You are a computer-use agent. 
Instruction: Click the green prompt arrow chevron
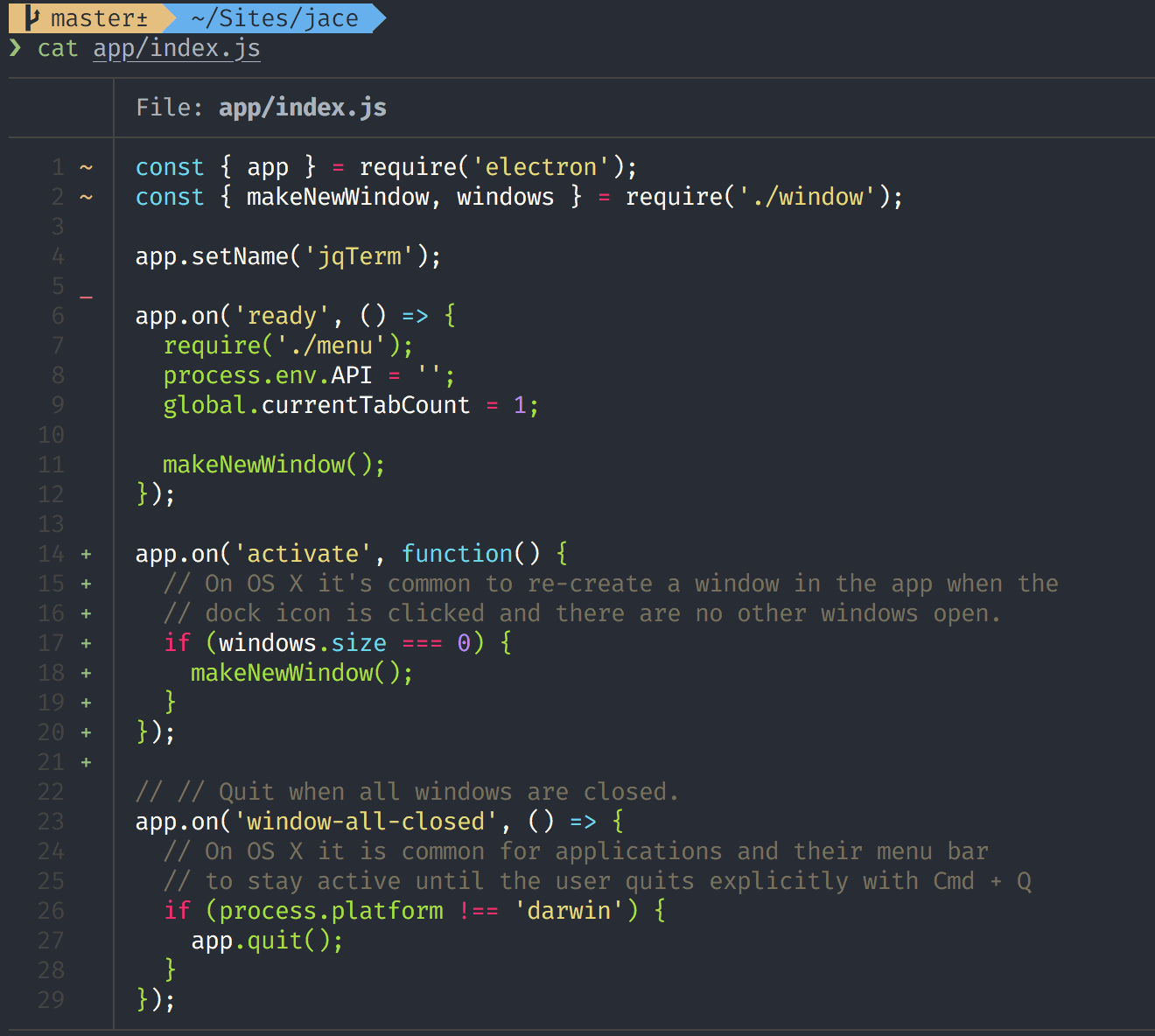tap(16, 48)
